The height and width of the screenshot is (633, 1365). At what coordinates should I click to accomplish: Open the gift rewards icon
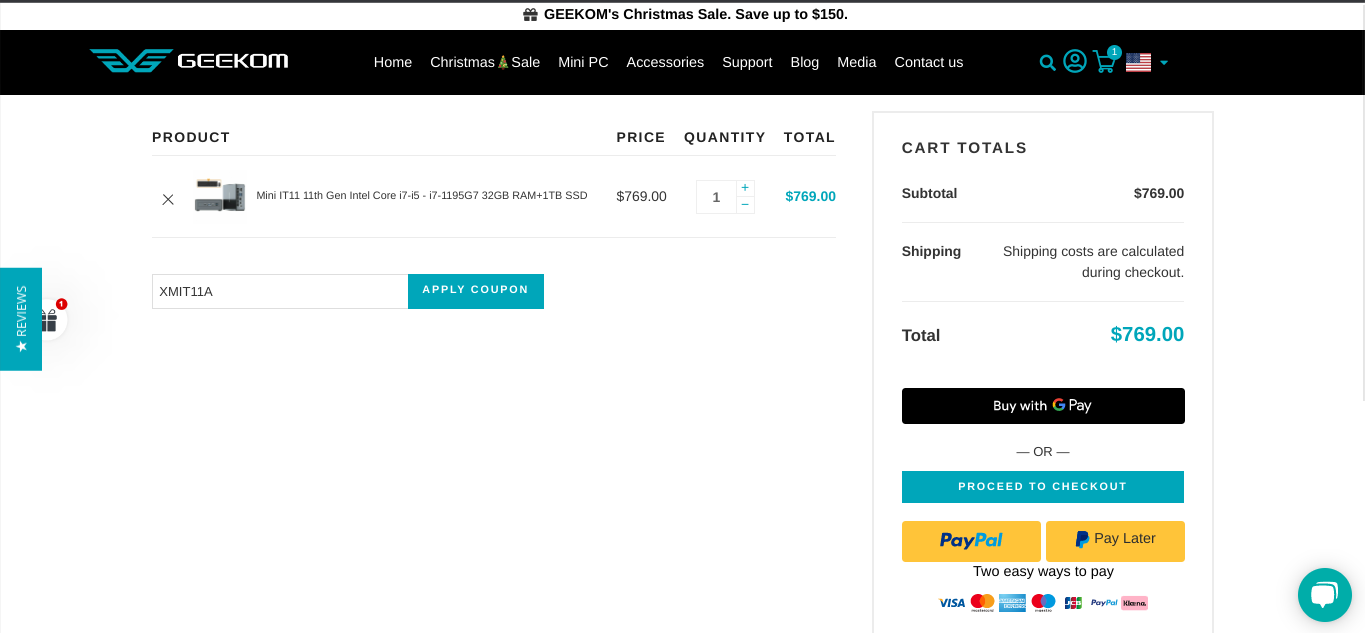(48, 320)
